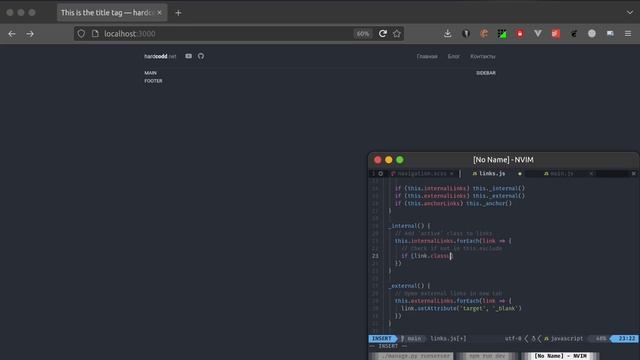Viewport: 640px width, 360px height.
Task: Click the this.internalLinks.forEach line
Action: (x=453, y=241)
